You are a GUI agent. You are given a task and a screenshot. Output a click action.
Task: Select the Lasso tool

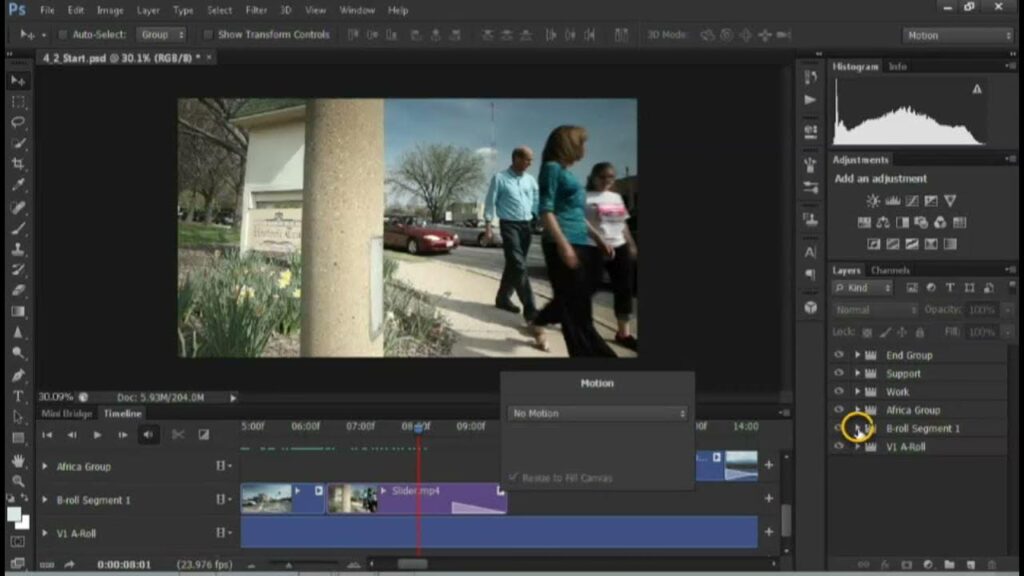[18, 122]
